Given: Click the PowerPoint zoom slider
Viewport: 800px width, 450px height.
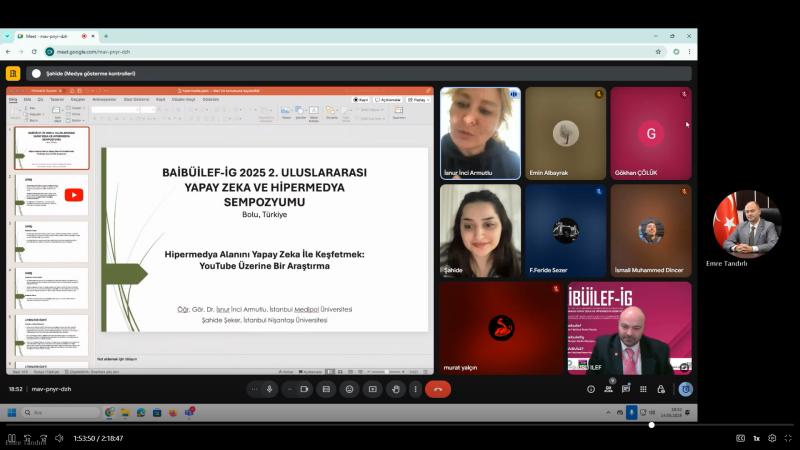Looking at the screenshot, I should tap(386, 372).
